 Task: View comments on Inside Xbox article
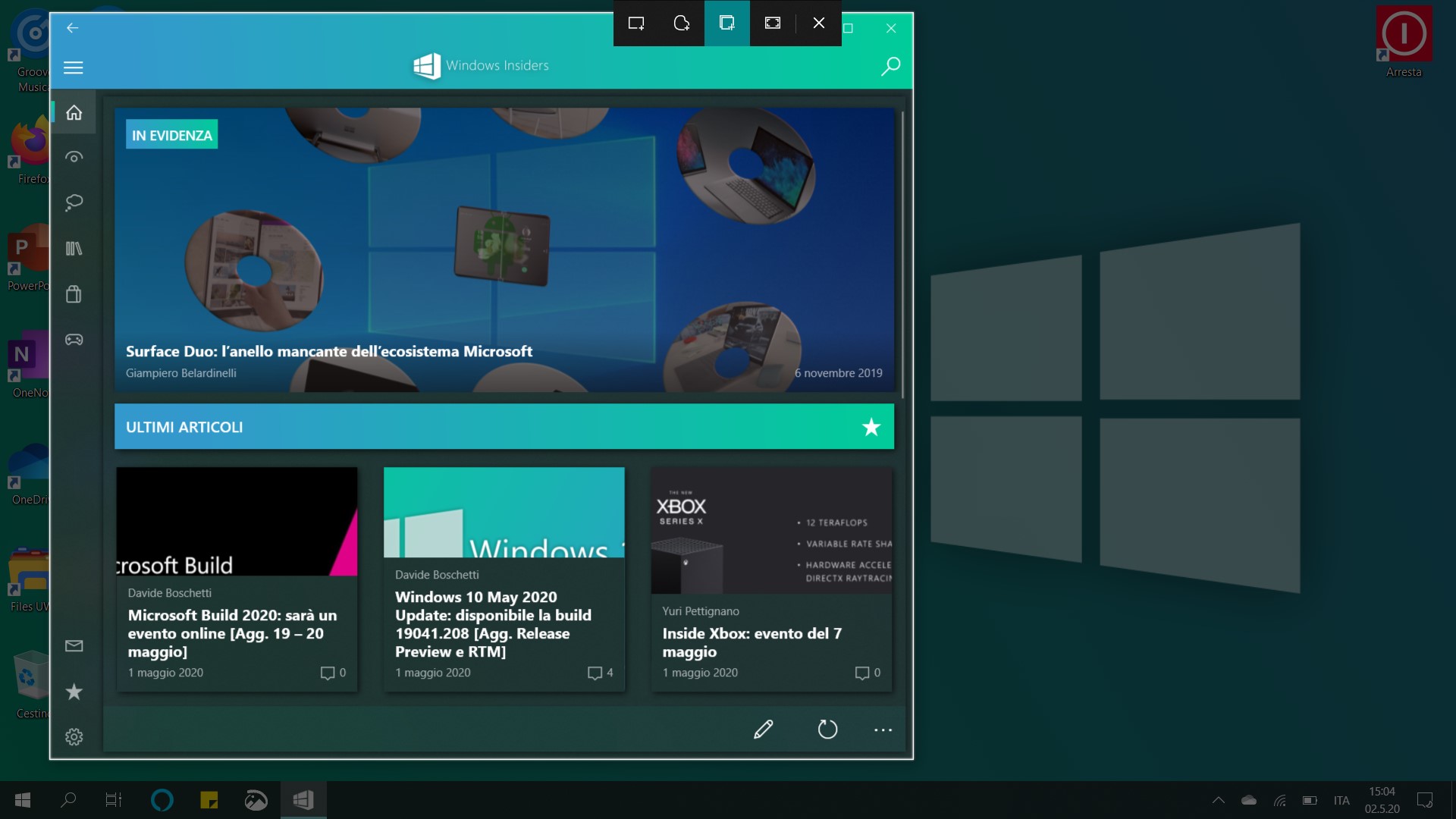pyautogui.click(x=868, y=673)
